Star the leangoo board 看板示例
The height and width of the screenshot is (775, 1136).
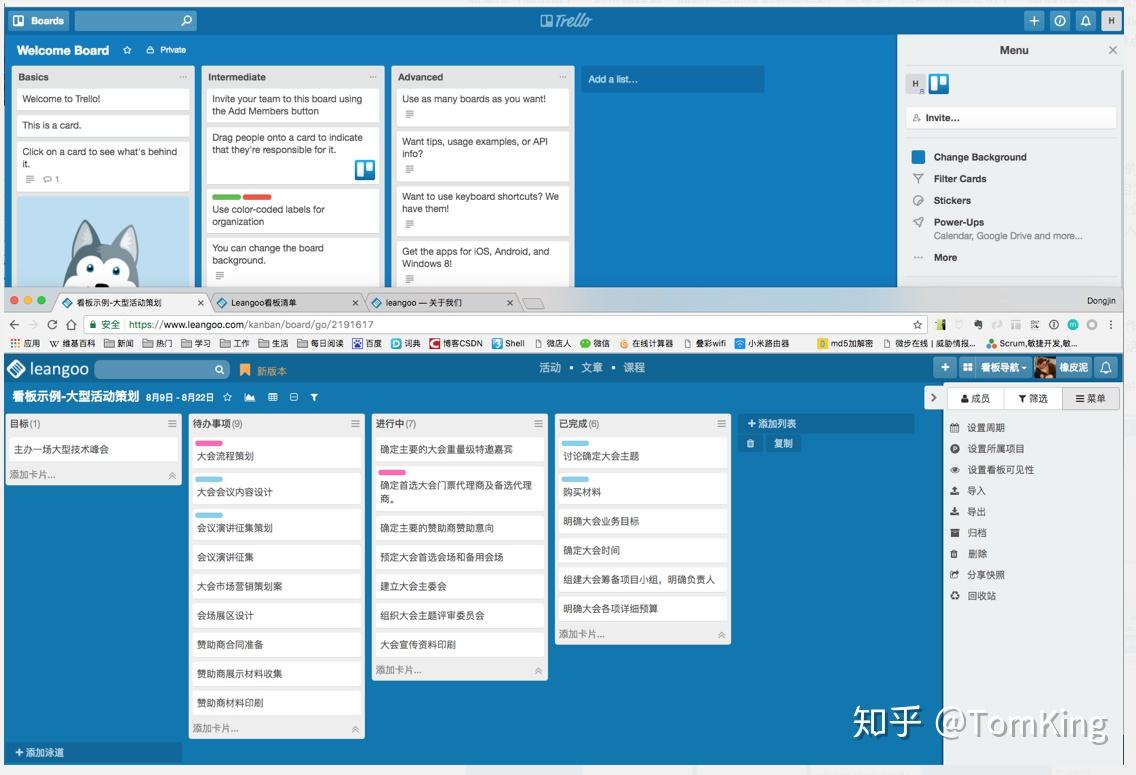pyautogui.click(x=227, y=397)
